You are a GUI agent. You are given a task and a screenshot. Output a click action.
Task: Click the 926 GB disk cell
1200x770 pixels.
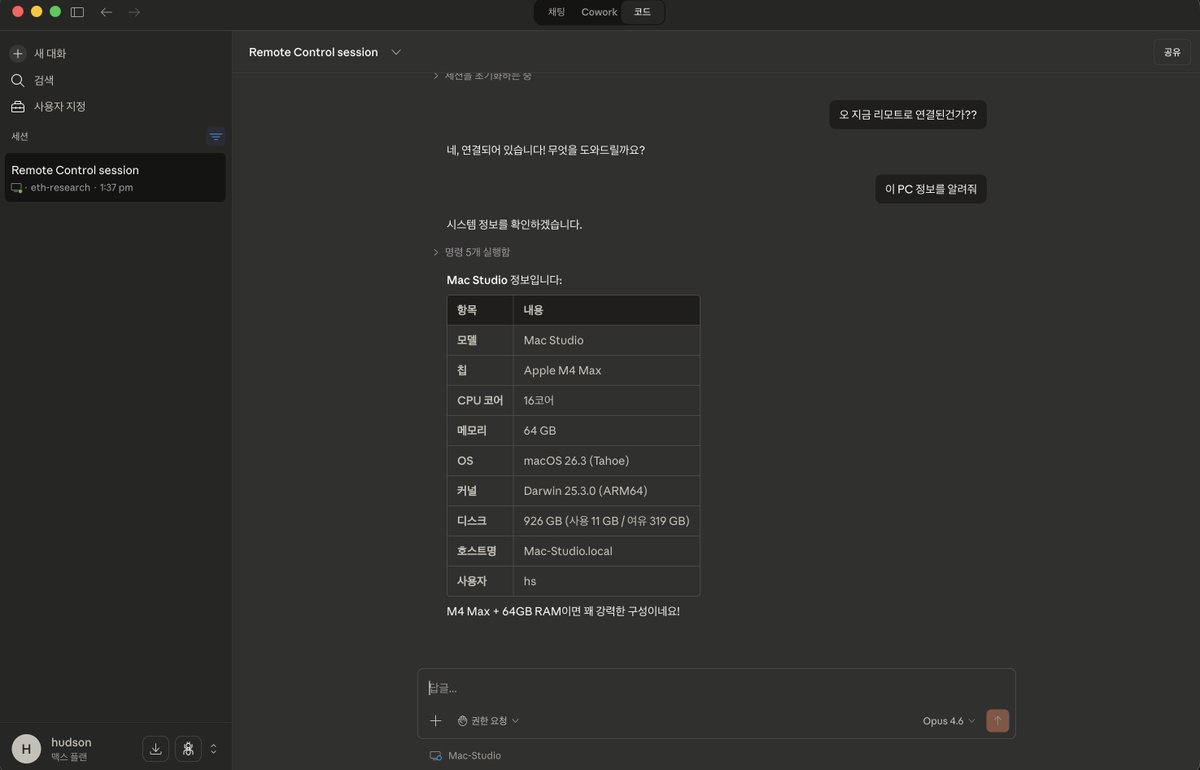click(606, 521)
